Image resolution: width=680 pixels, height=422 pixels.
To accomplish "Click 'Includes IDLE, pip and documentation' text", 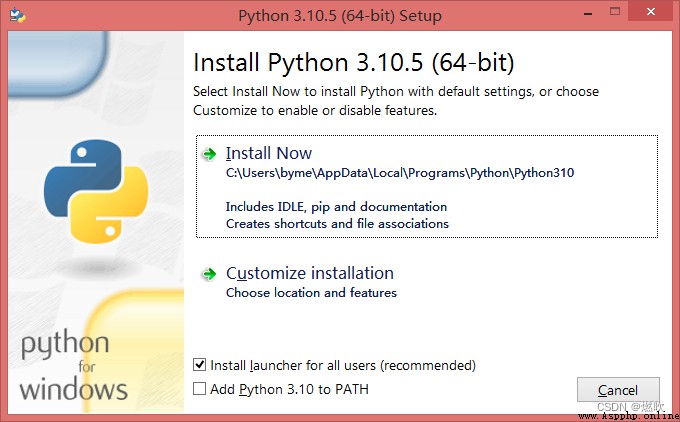I will coord(337,207).
